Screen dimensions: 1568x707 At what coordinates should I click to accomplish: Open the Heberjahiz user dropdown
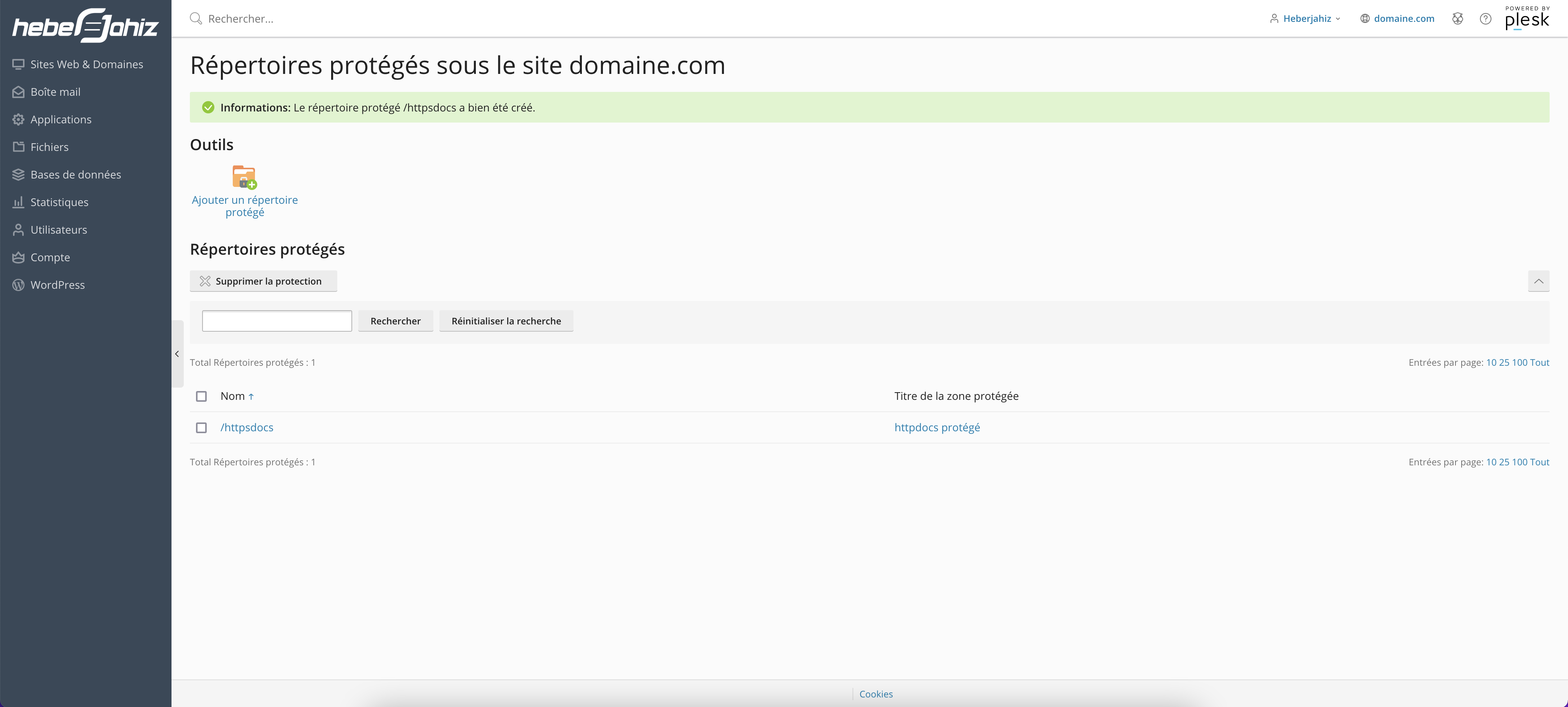[x=1305, y=19]
